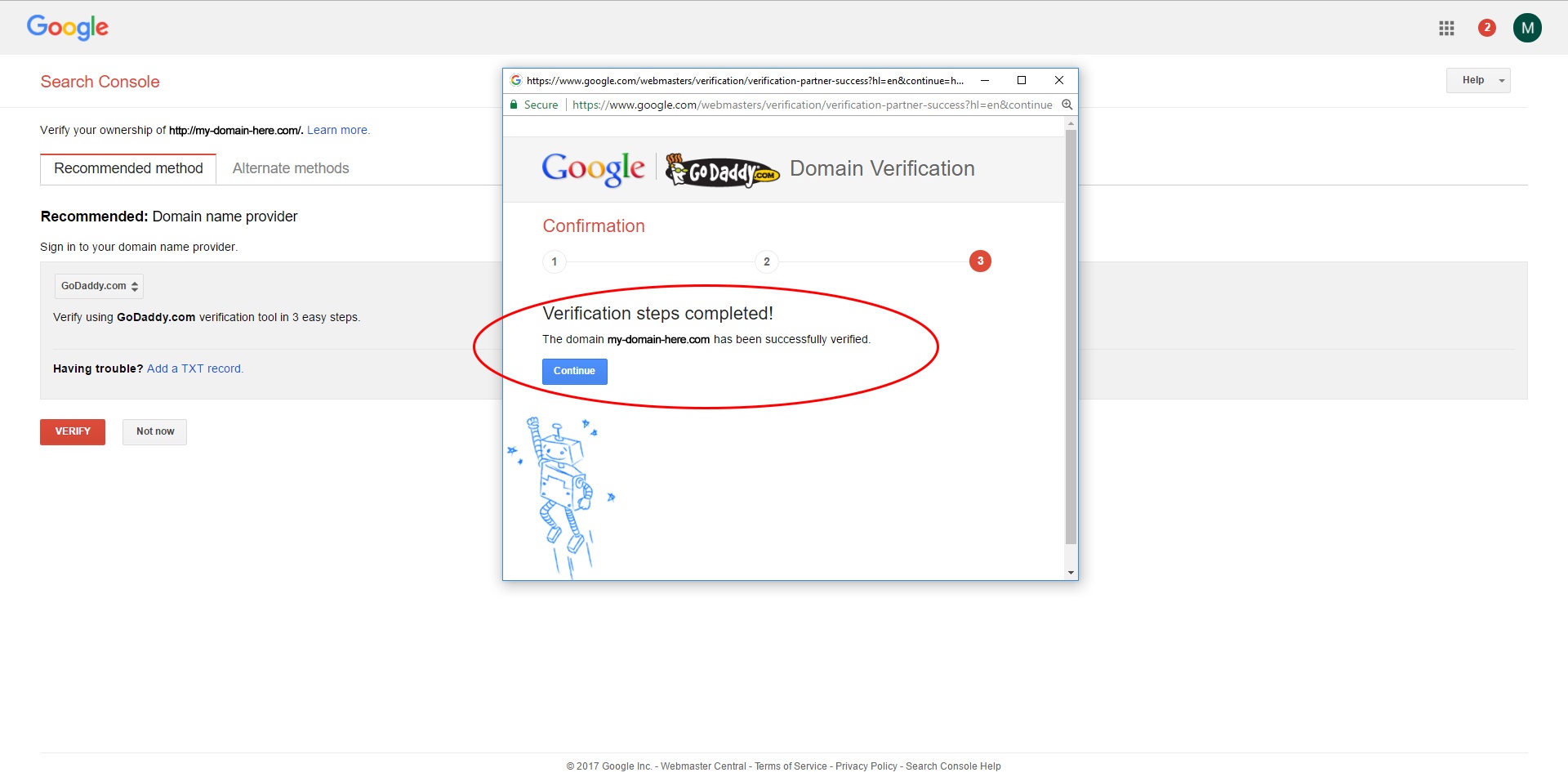Close the Domain Verification popup window
This screenshot has height=777, width=1568.
tap(1058, 80)
